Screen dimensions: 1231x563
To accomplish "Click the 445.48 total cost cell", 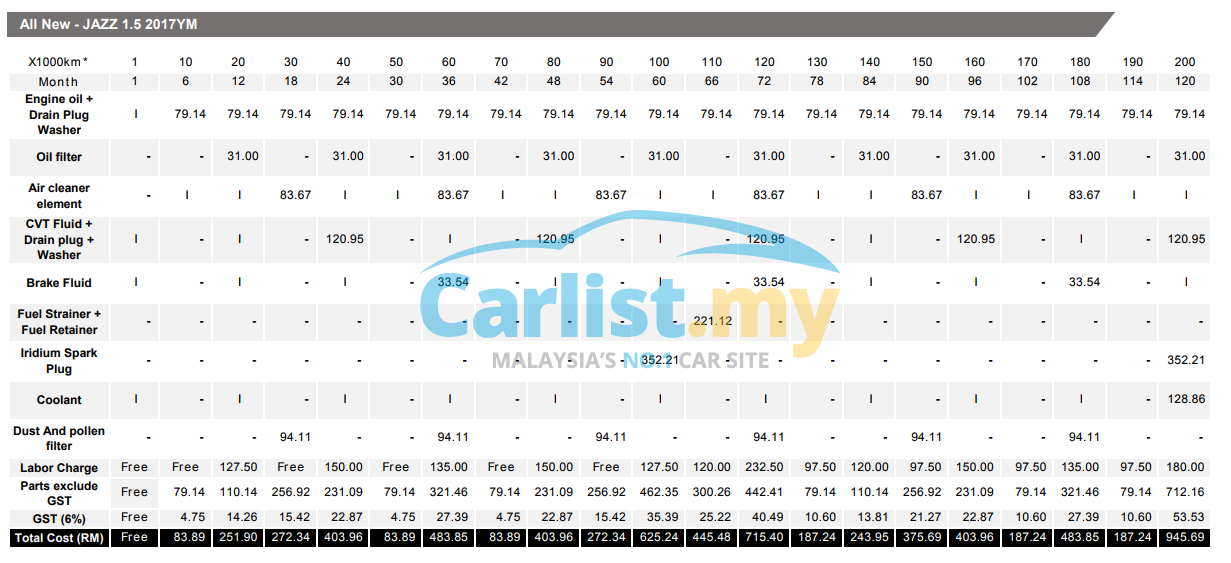I will click(712, 537).
